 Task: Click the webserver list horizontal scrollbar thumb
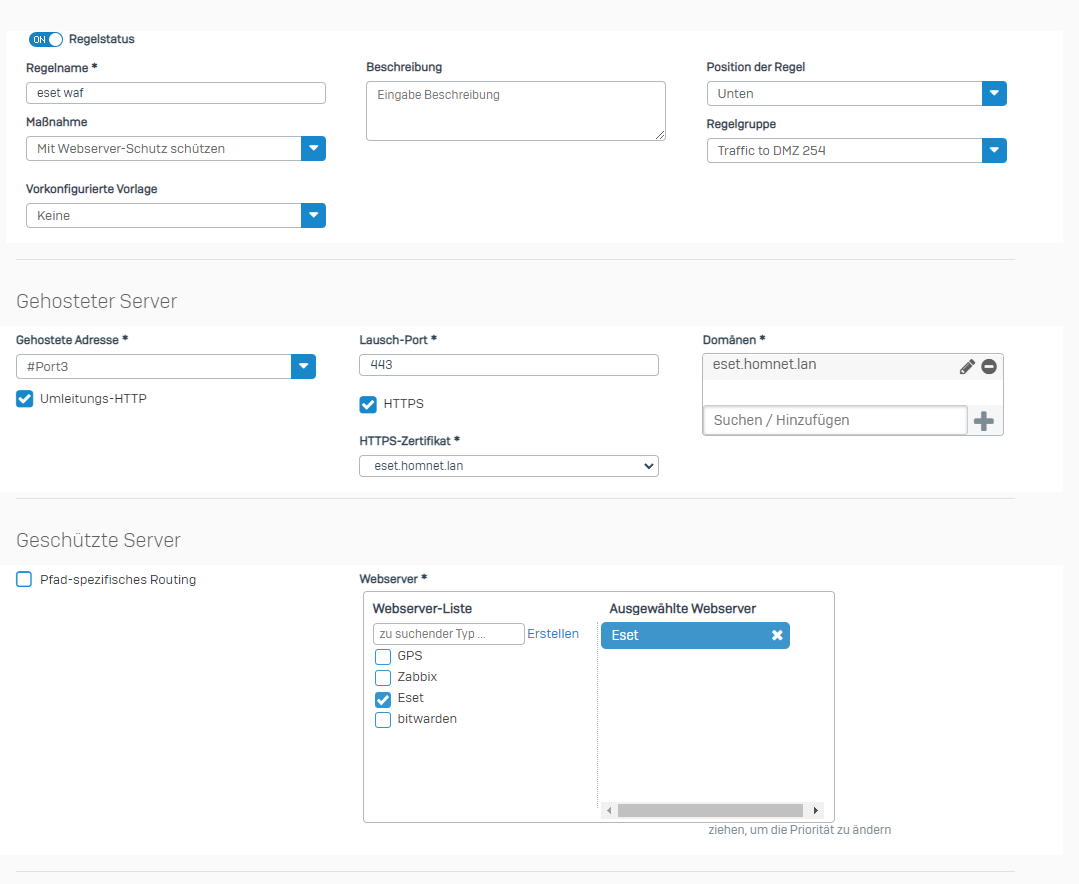click(710, 811)
